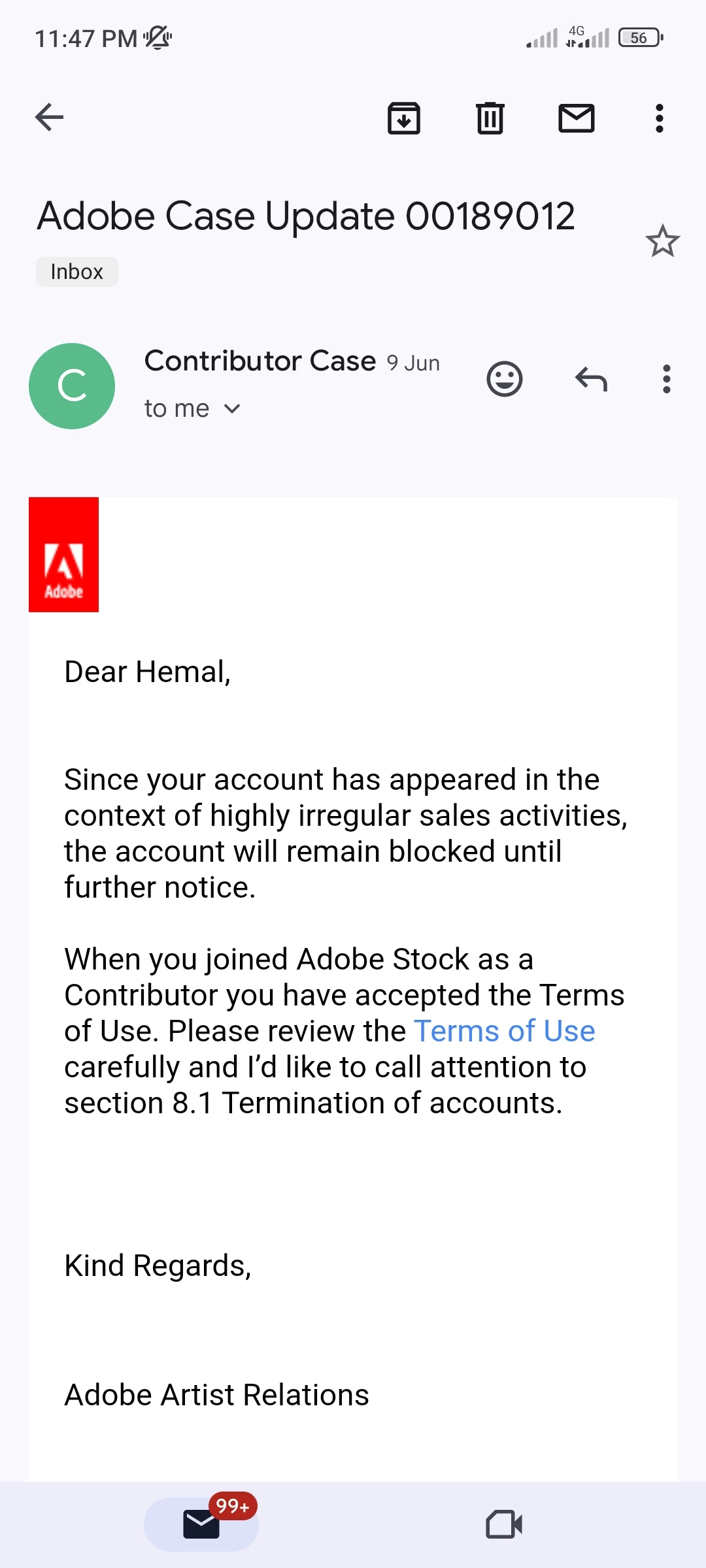Mark email as unread
Image resolution: width=706 pixels, height=1568 pixels.
tap(576, 118)
